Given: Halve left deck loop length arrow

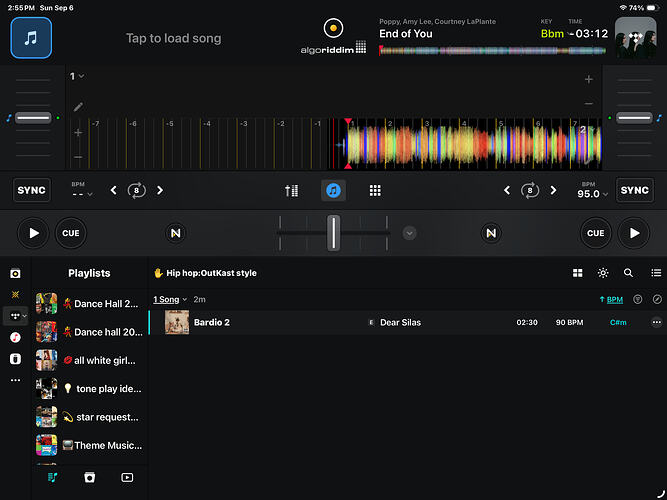Looking at the screenshot, I should (x=114, y=190).
